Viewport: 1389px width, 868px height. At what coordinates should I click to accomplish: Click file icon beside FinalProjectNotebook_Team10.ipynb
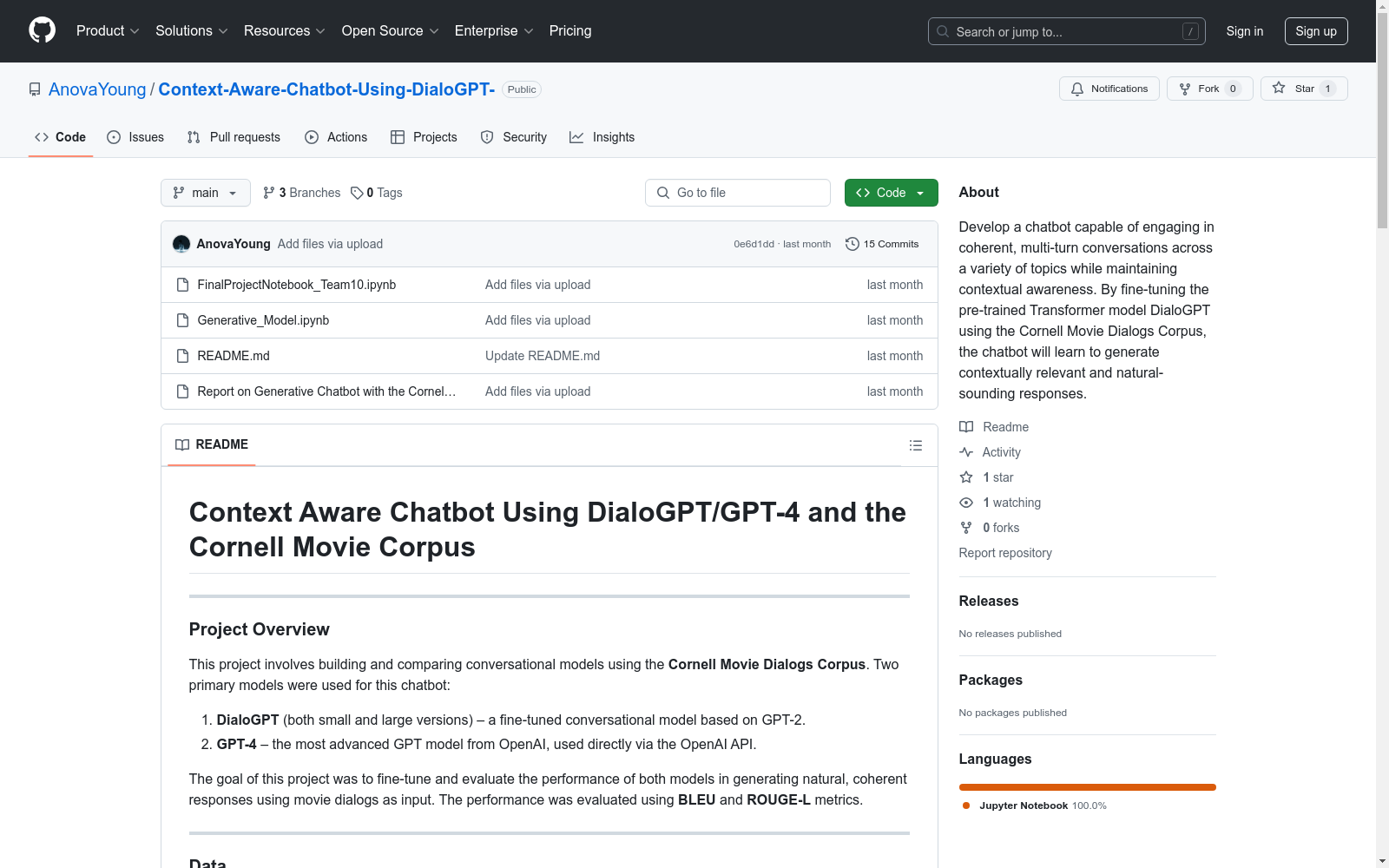[x=182, y=285]
